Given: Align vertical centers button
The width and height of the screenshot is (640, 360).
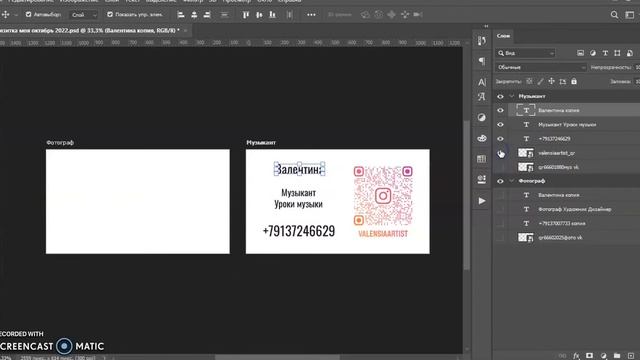Looking at the screenshot, I should [259, 15].
